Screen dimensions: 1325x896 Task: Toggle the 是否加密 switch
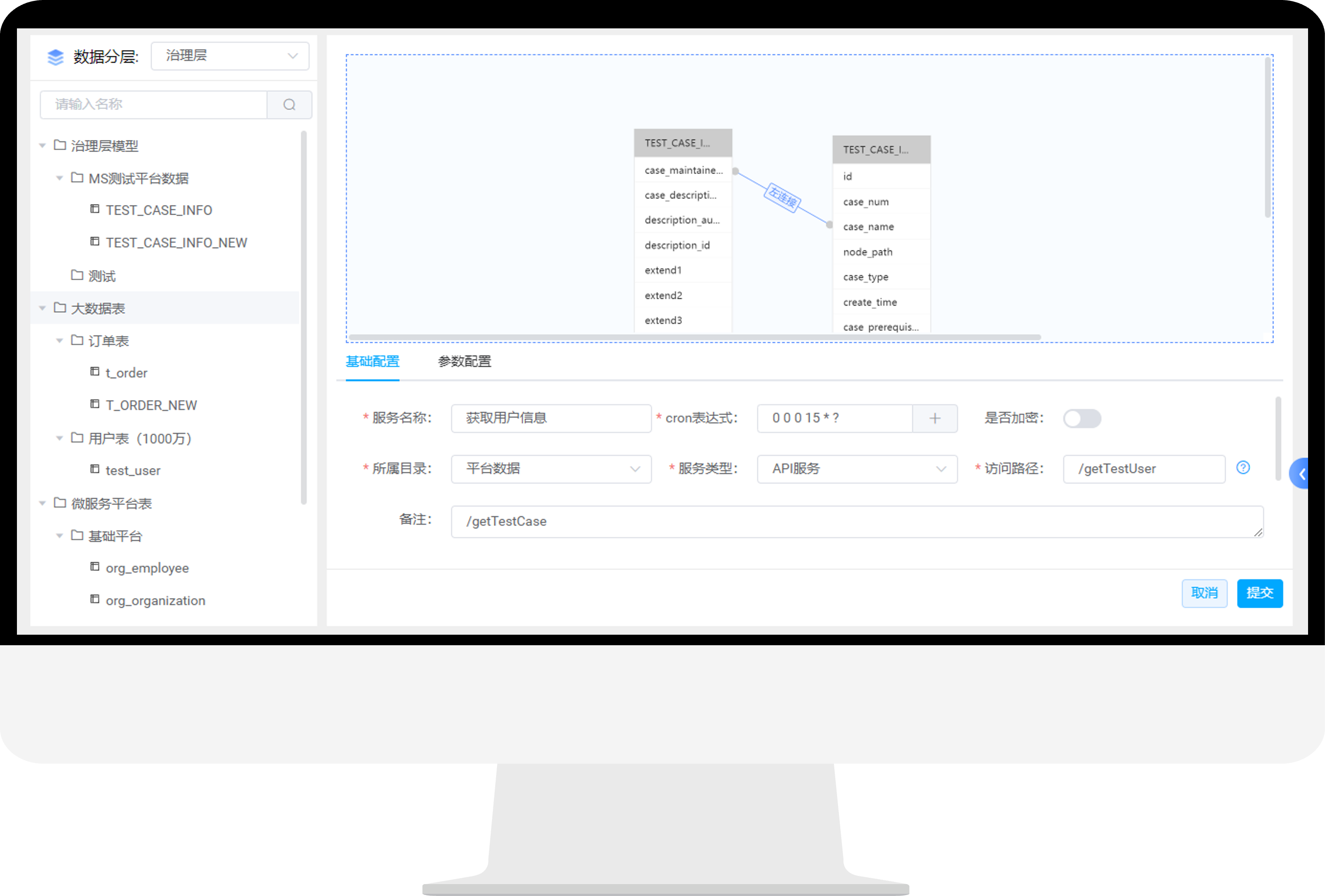pyautogui.click(x=1082, y=418)
